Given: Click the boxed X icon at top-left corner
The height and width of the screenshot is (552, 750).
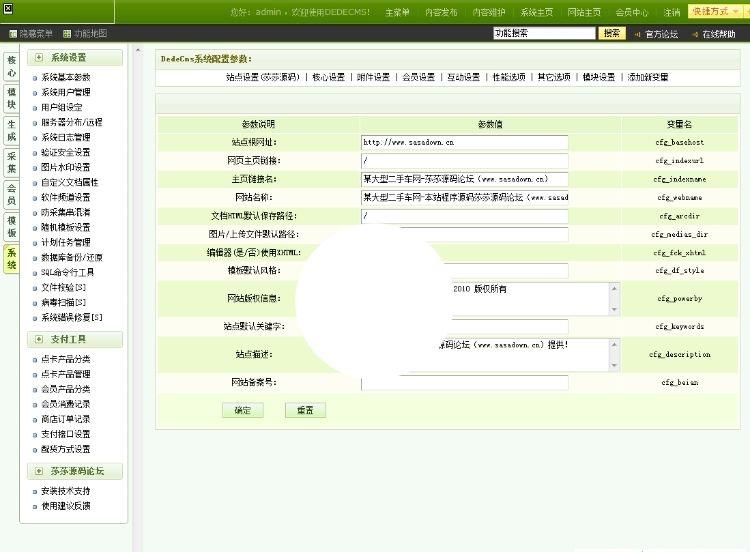Looking at the screenshot, I should (x=8, y=8).
